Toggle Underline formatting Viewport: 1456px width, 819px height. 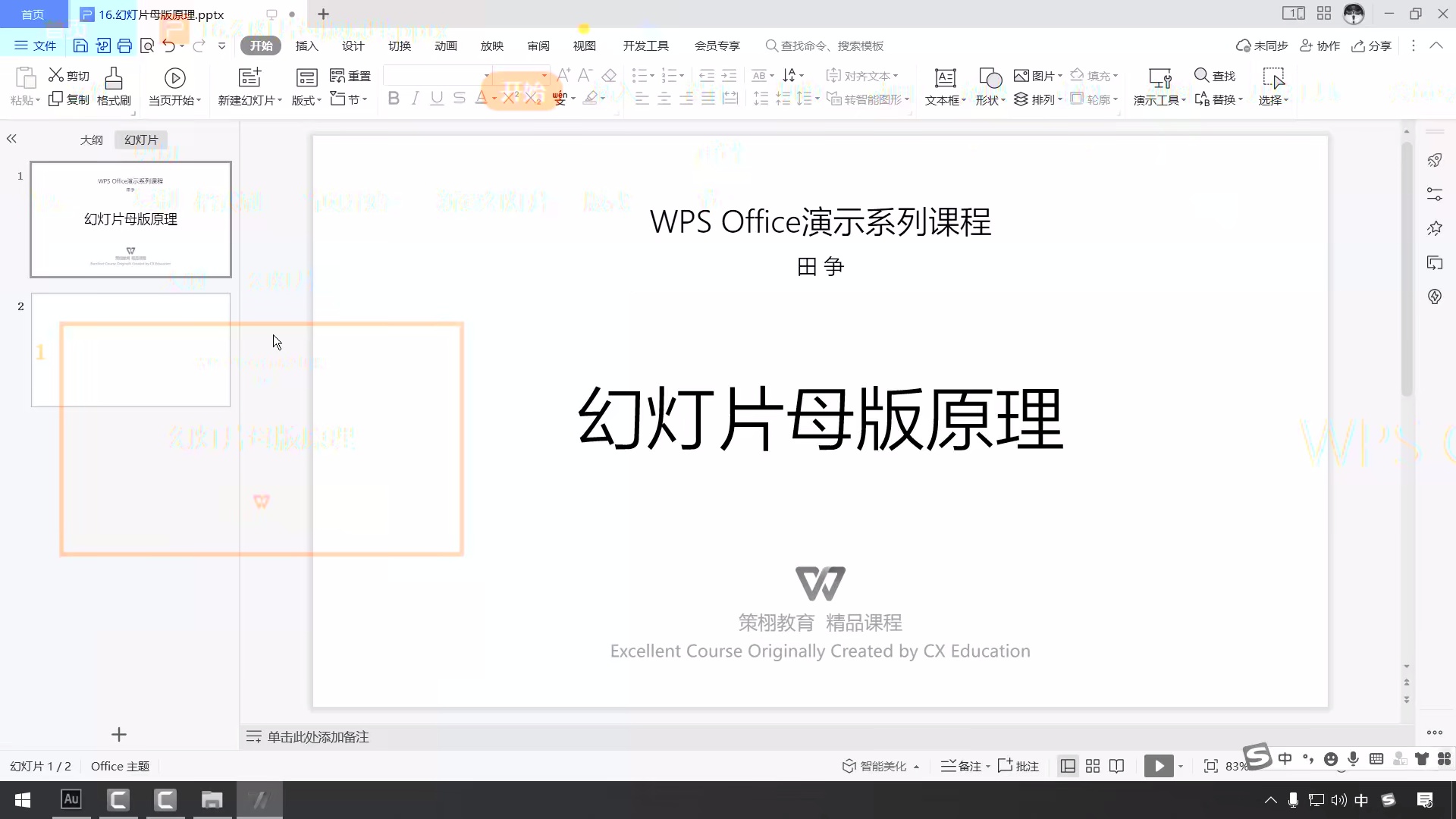(437, 98)
